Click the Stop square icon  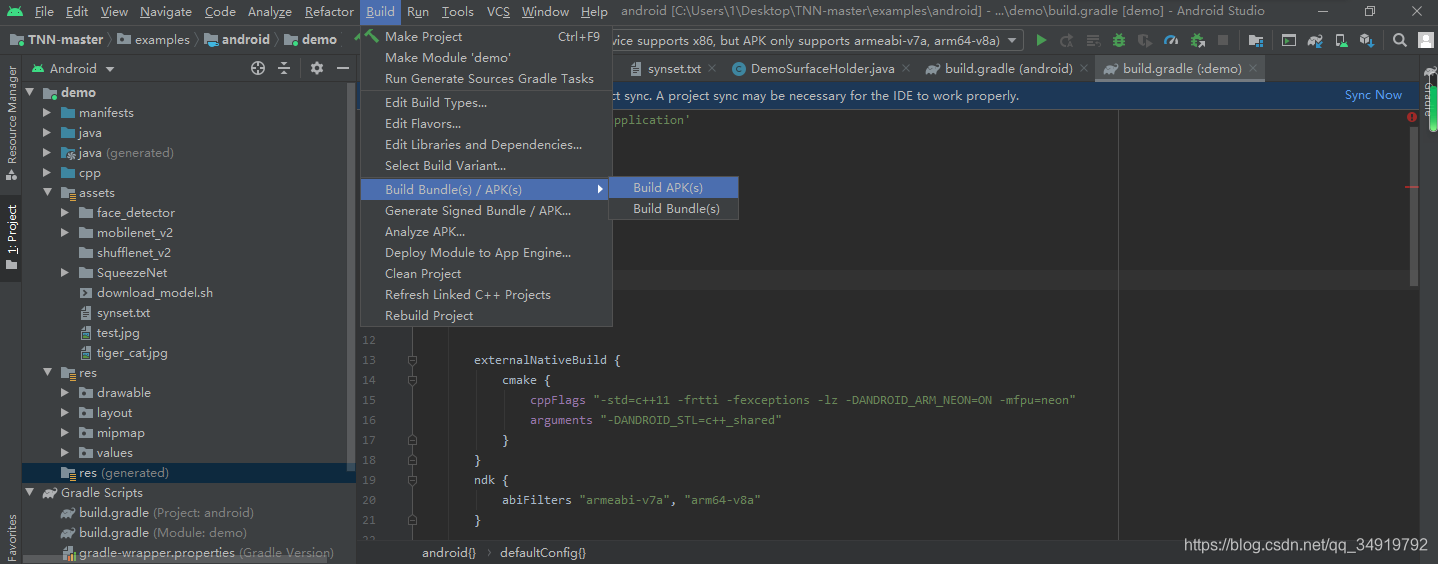point(1223,40)
